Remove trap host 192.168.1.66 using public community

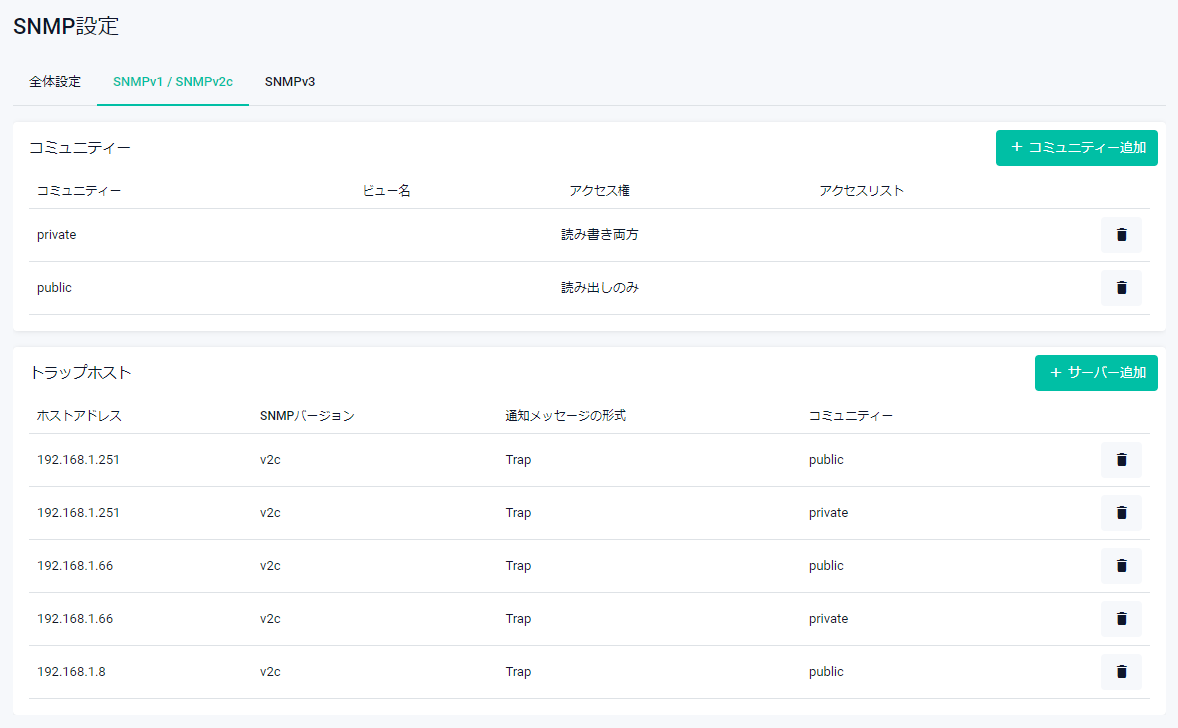tap(1121, 566)
